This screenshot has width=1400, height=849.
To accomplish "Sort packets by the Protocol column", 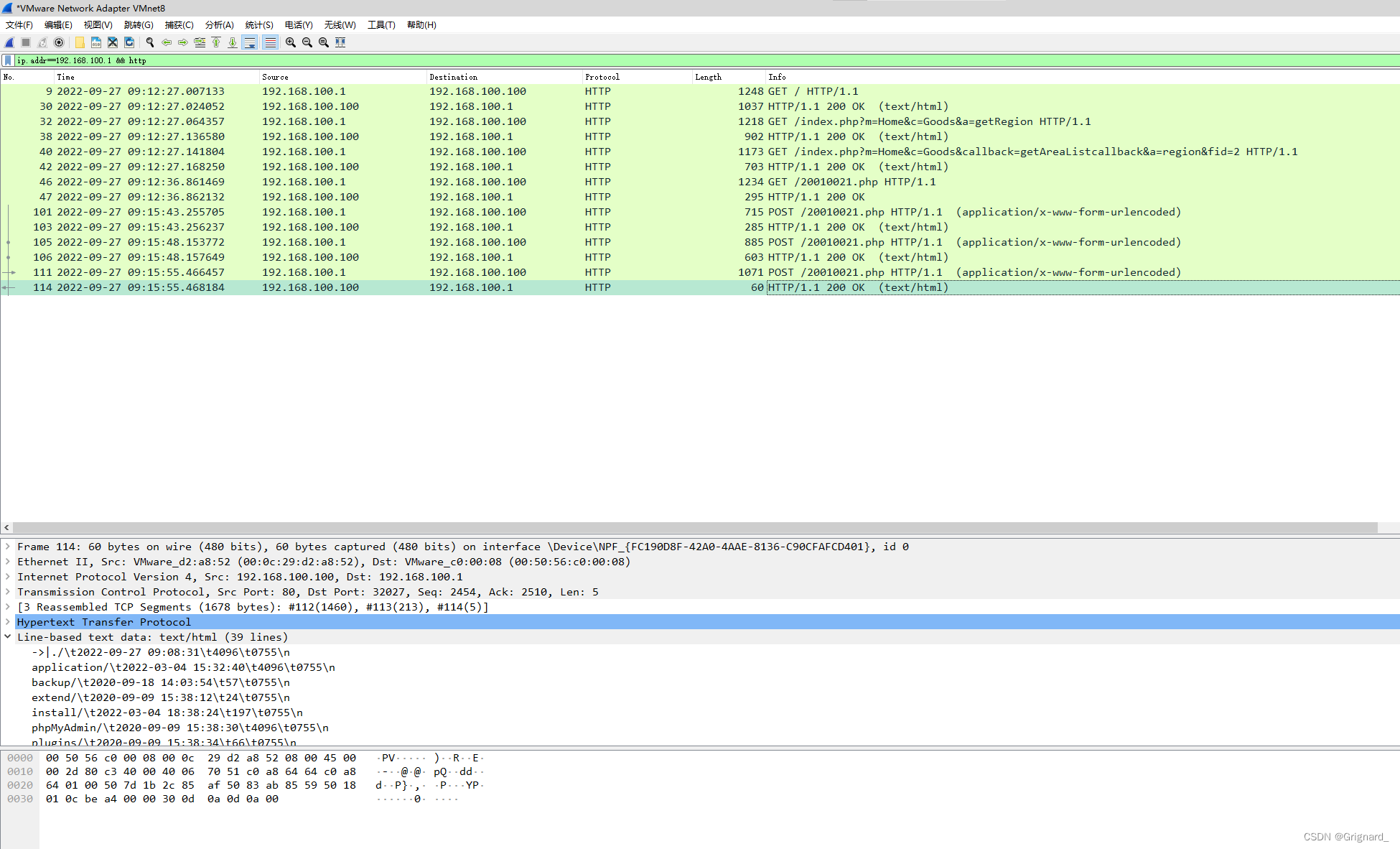I will (637, 77).
